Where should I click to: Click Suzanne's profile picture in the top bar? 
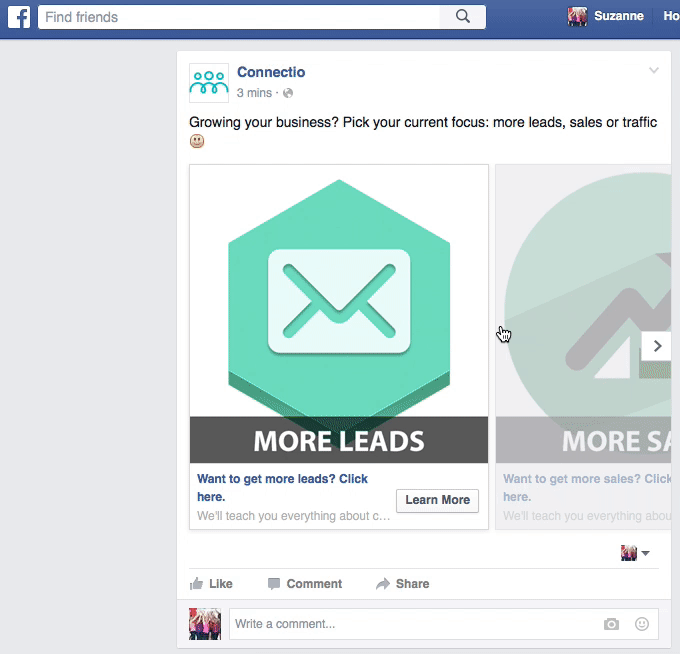pos(578,17)
